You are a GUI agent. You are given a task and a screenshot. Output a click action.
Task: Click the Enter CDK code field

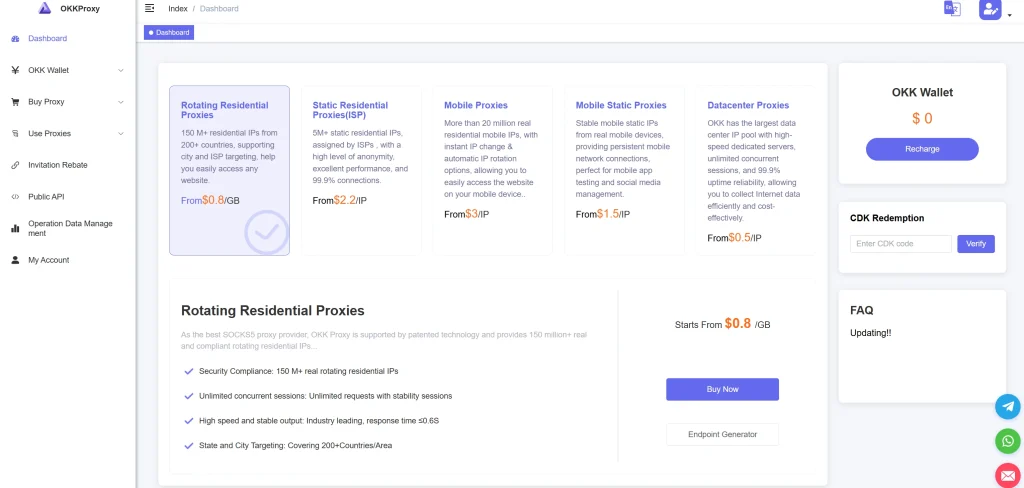coord(900,244)
